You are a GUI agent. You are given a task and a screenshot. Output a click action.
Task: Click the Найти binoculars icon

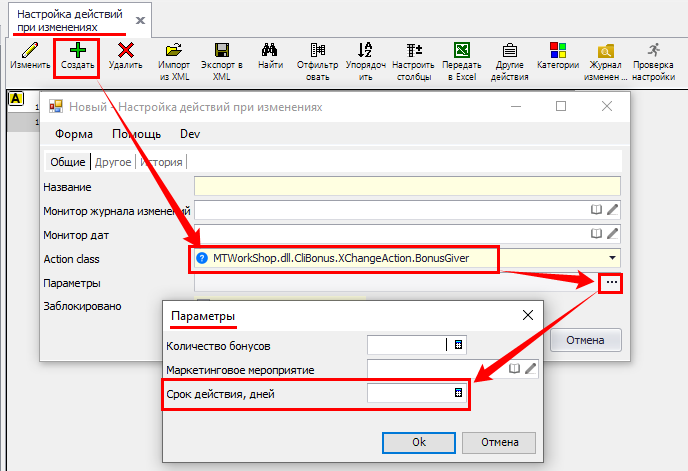[x=269, y=49]
